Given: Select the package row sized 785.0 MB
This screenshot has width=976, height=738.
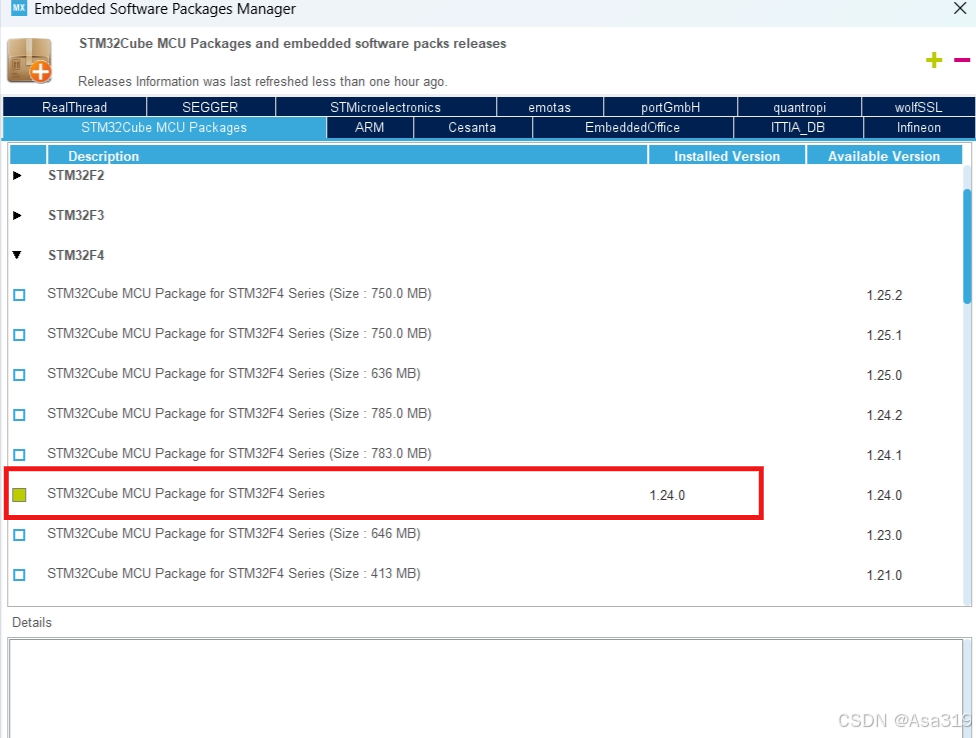Looking at the screenshot, I should click(x=239, y=413).
